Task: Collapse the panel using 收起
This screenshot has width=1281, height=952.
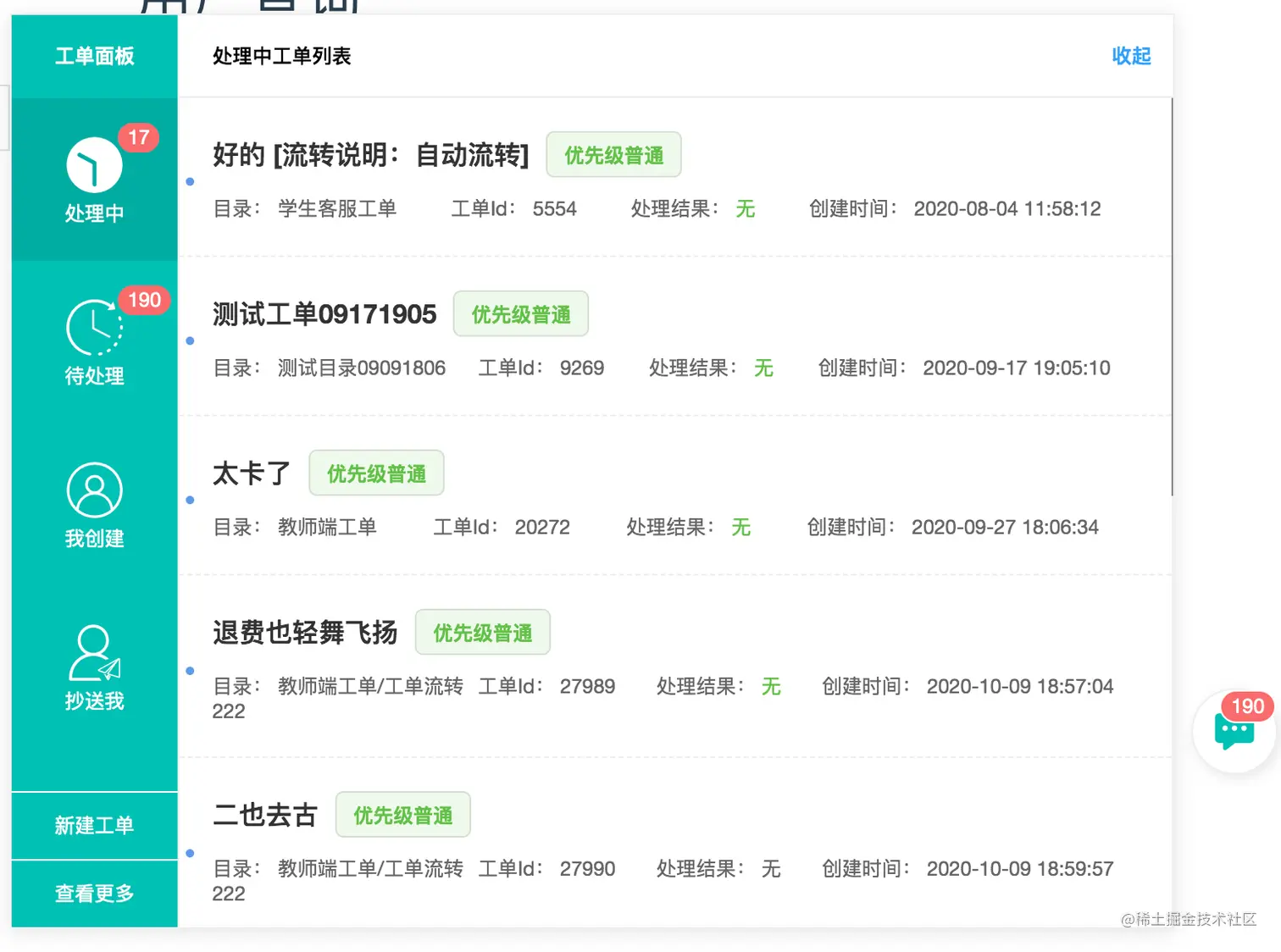Action: point(1130,56)
